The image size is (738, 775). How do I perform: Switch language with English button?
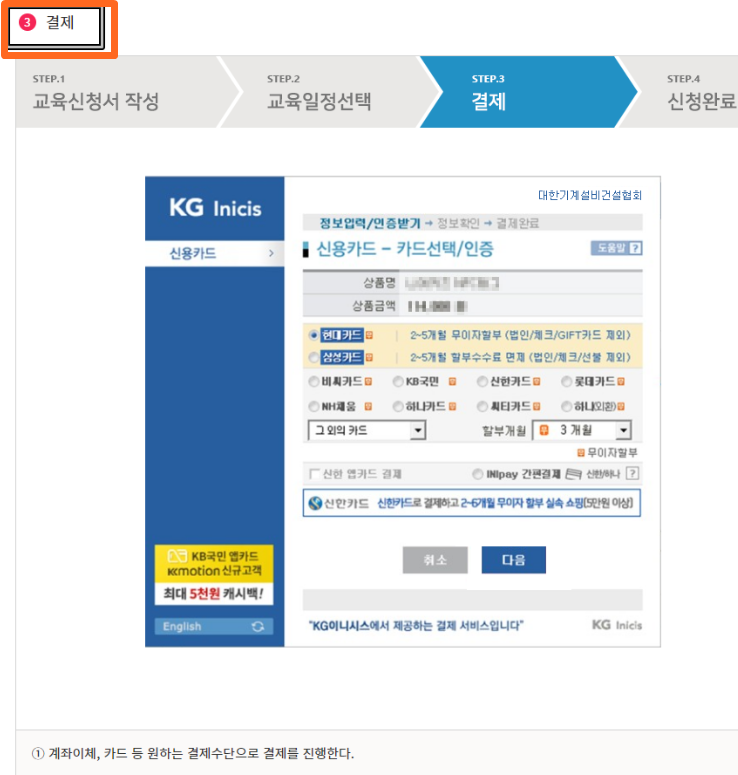point(214,626)
